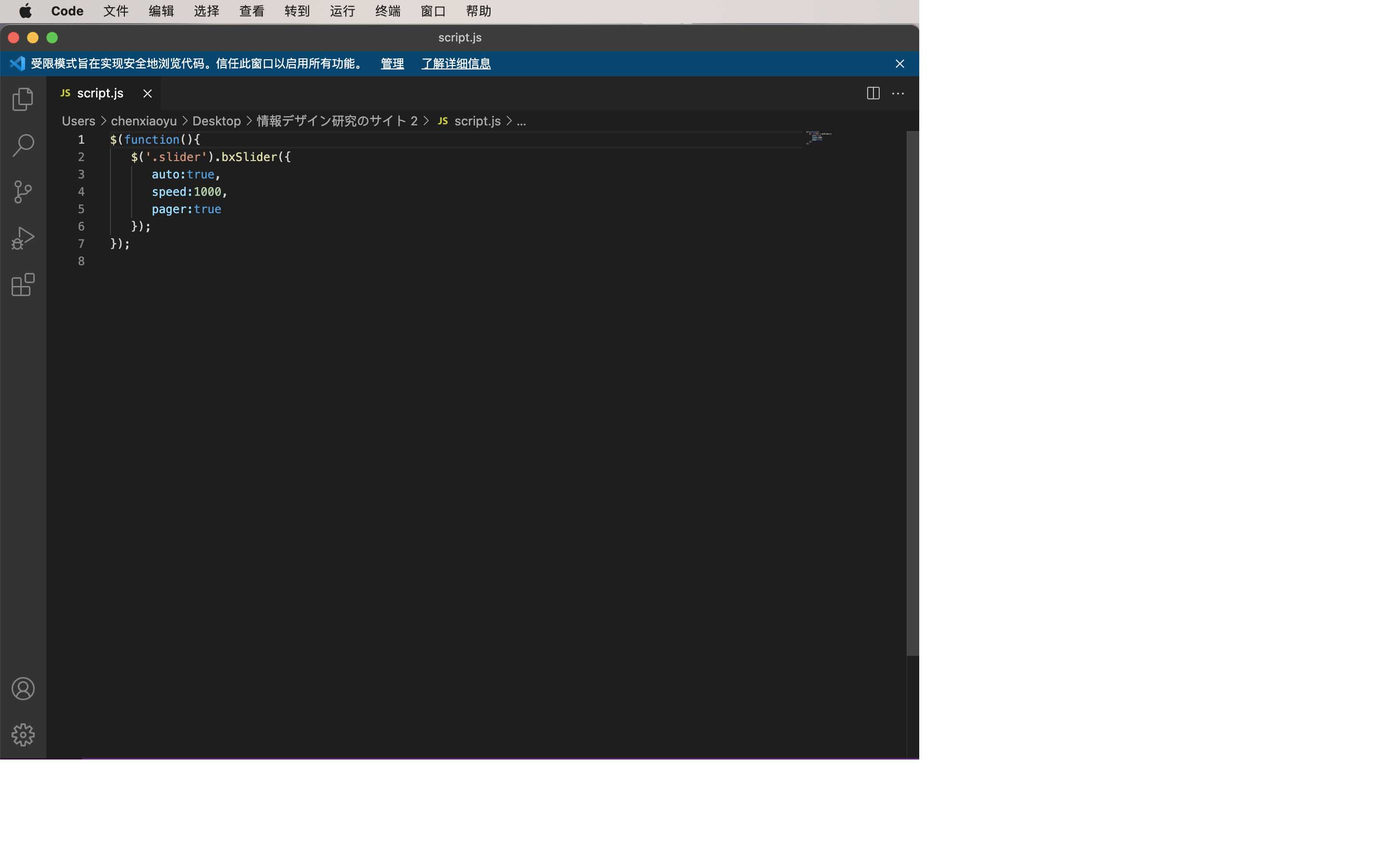Expand the chenxiaoyu breadcrumb folder
This screenshot has width=1389, height=868.
(x=144, y=121)
